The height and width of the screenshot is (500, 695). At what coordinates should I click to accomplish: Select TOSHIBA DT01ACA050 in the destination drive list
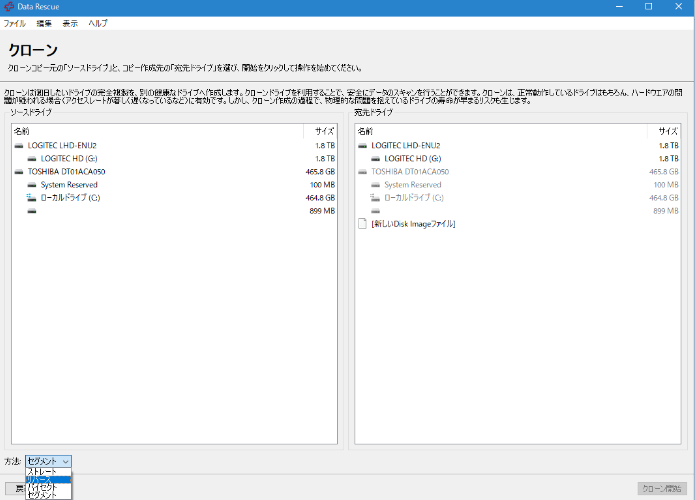[410, 171]
